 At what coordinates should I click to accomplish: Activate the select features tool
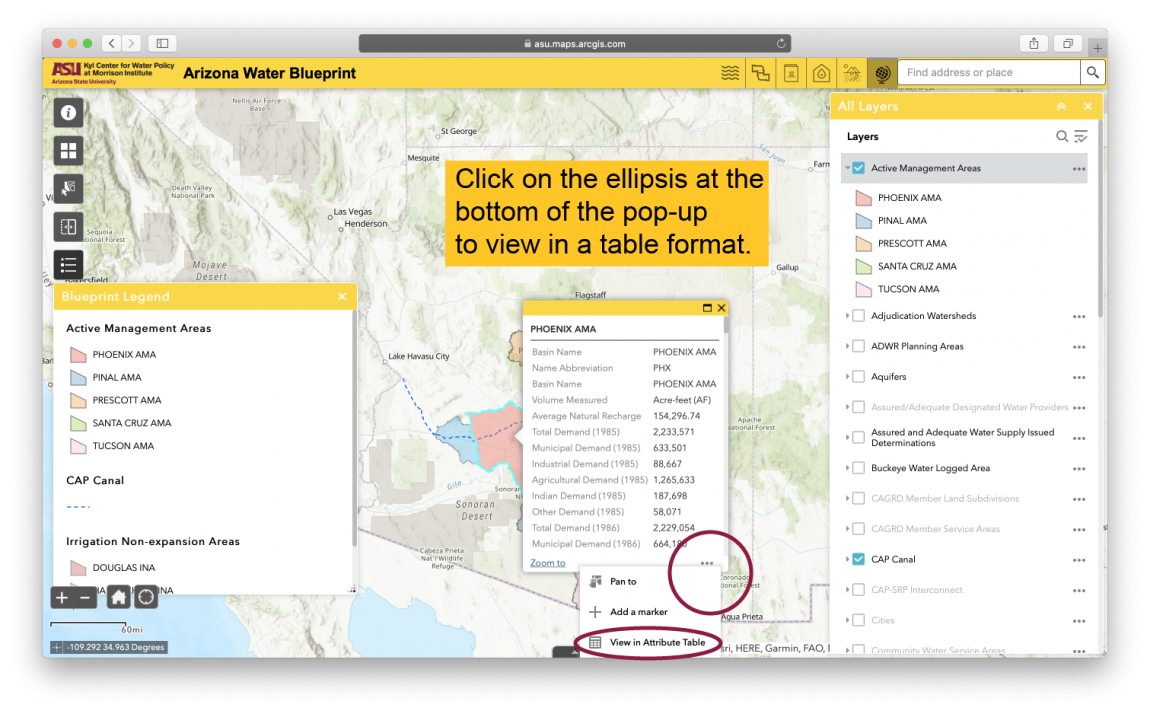68,188
